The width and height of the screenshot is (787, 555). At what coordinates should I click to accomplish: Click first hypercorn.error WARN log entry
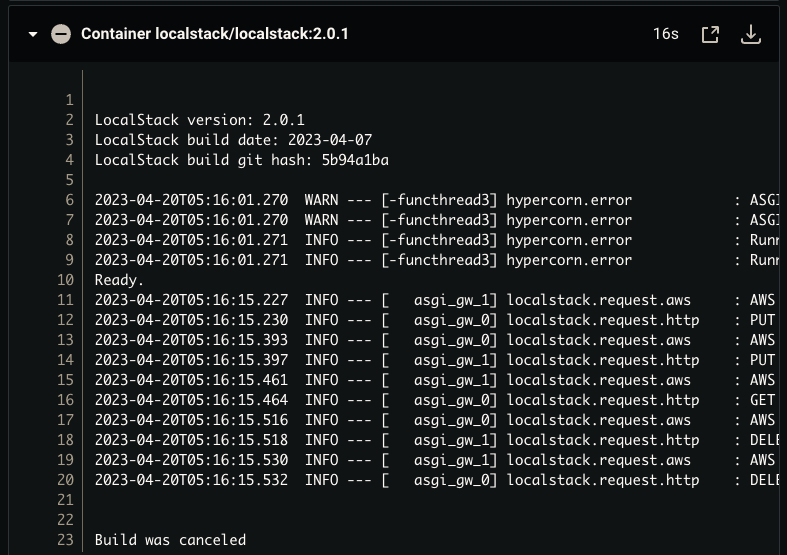[x=436, y=200]
